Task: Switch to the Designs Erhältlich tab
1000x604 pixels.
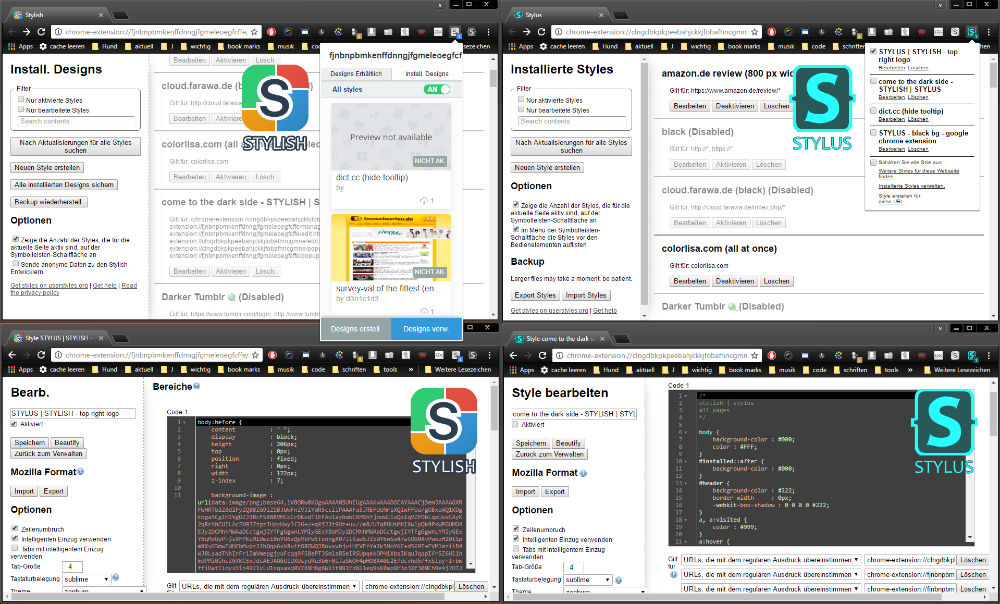Action: pos(356,74)
